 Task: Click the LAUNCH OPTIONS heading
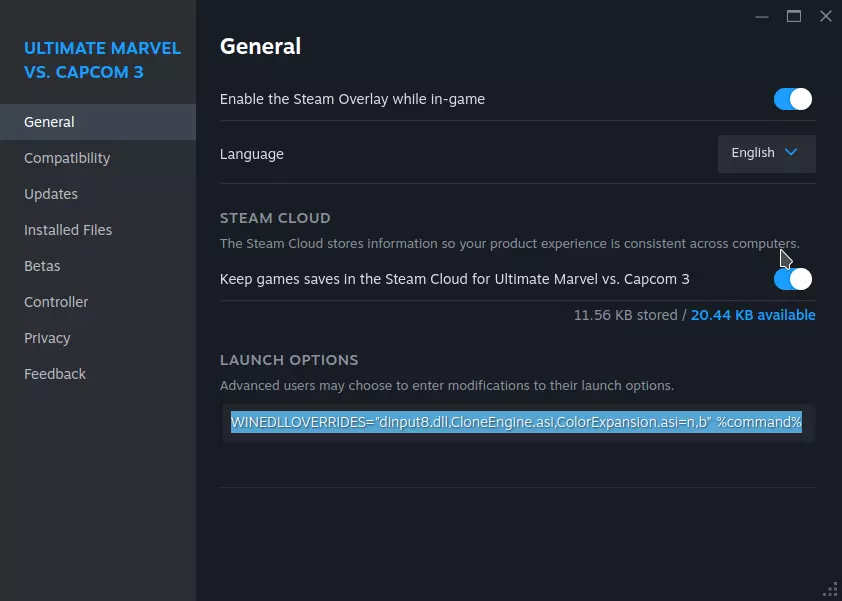pos(289,360)
